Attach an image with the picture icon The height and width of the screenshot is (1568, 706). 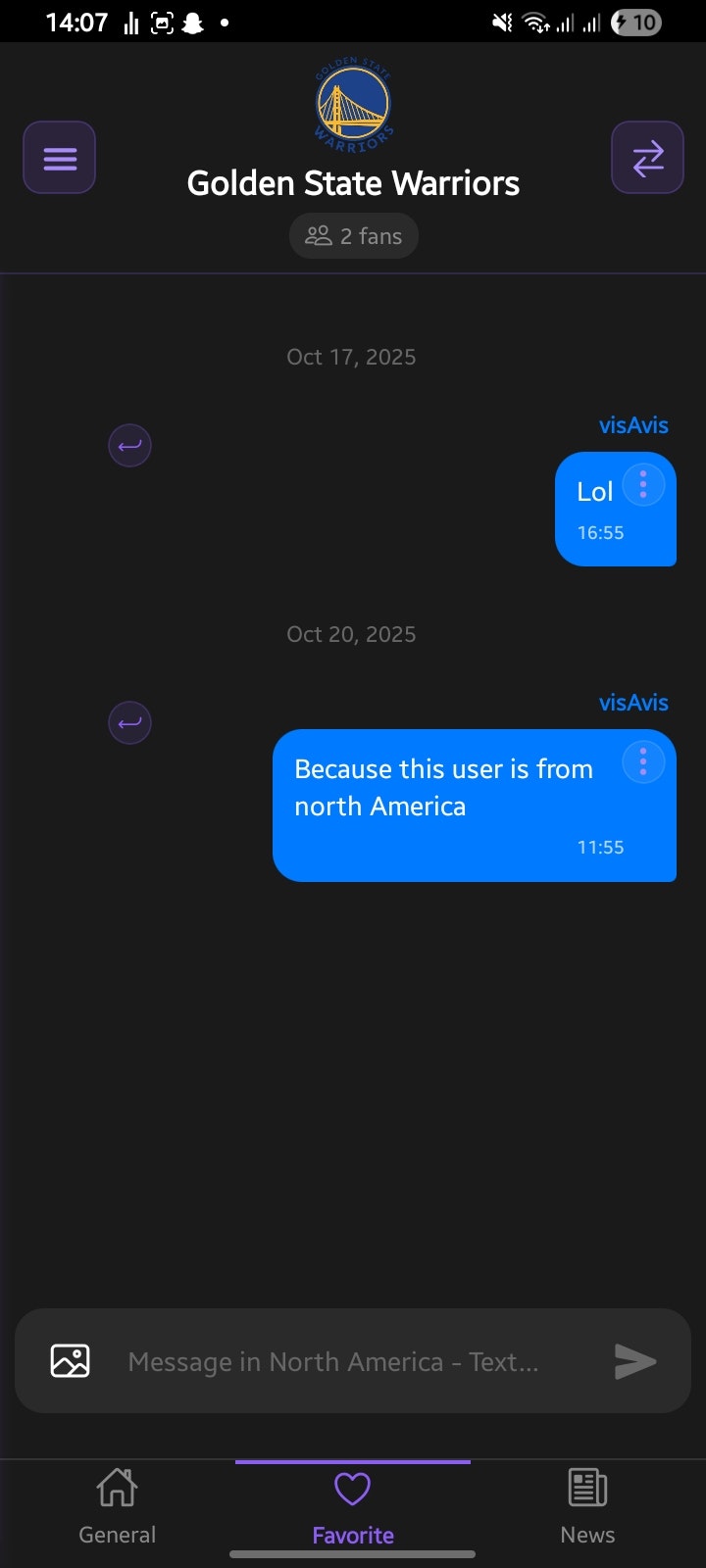pyautogui.click(x=70, y=1361)
